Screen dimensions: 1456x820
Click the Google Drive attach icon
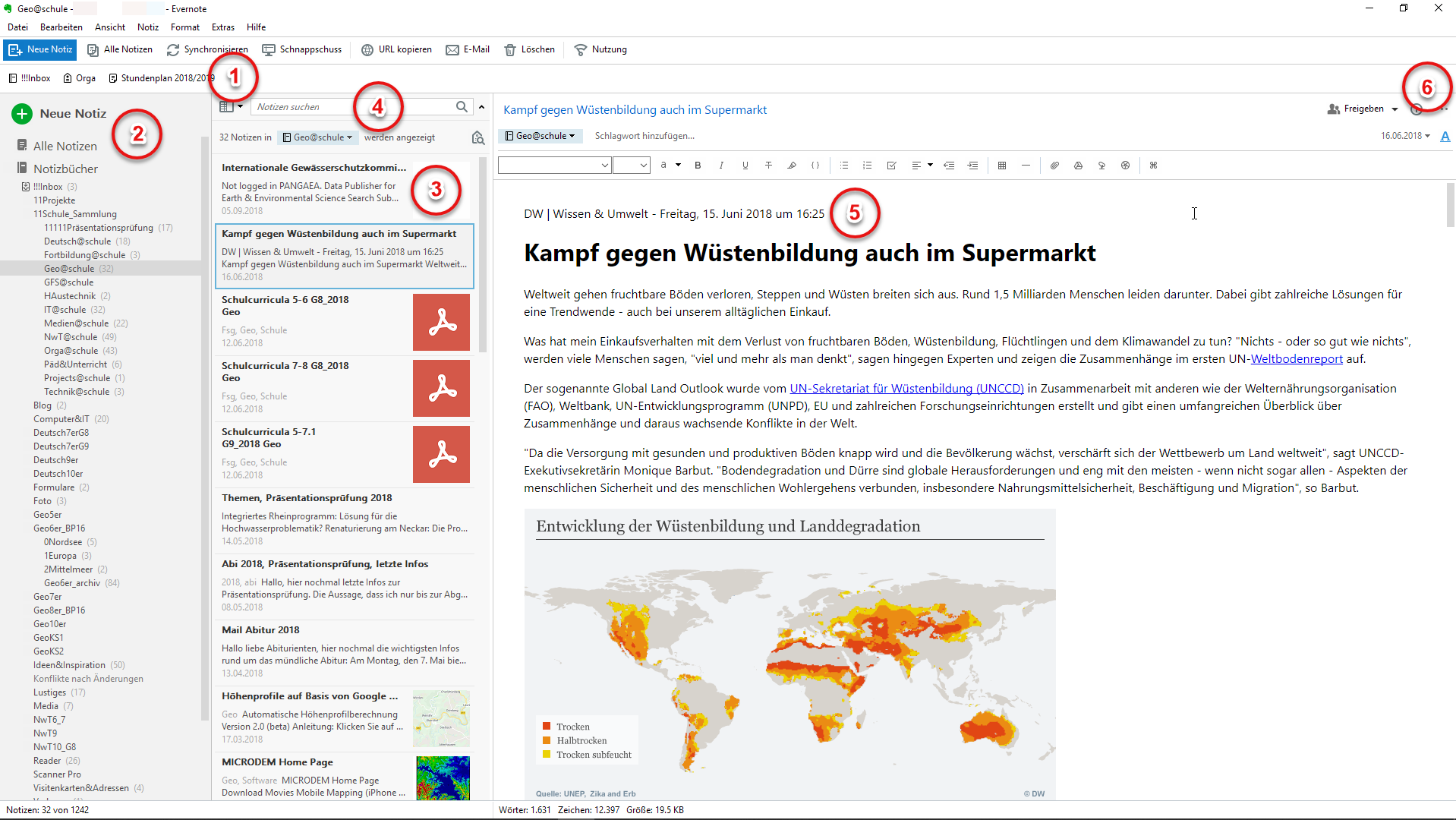[x=1078, y=166]
